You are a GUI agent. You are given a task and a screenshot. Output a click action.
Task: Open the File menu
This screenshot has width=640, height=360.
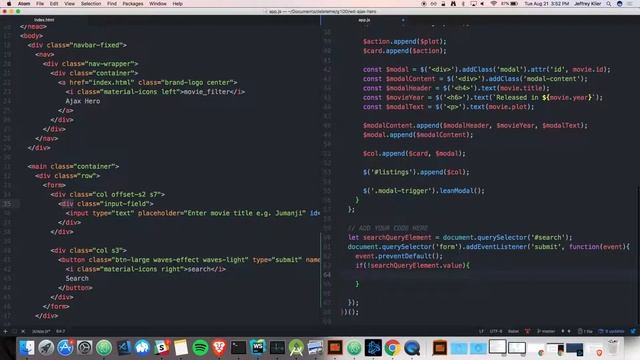pyautogui.click(x=40, y=4)
